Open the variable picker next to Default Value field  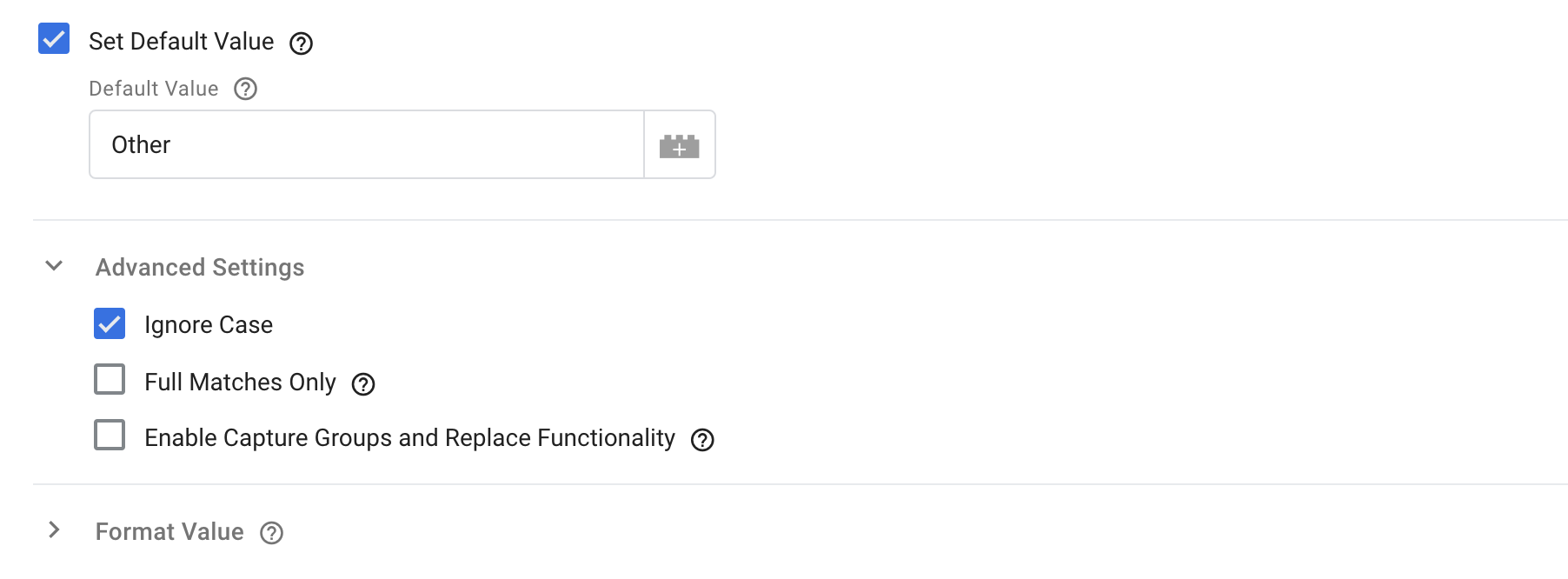point(679,144)
